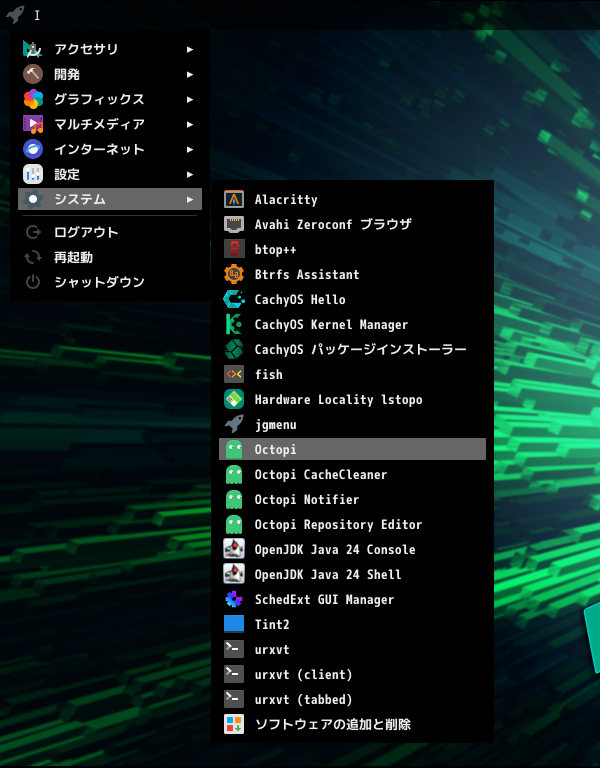Expand the 設定 submenu arrow

tap(190, 174)
